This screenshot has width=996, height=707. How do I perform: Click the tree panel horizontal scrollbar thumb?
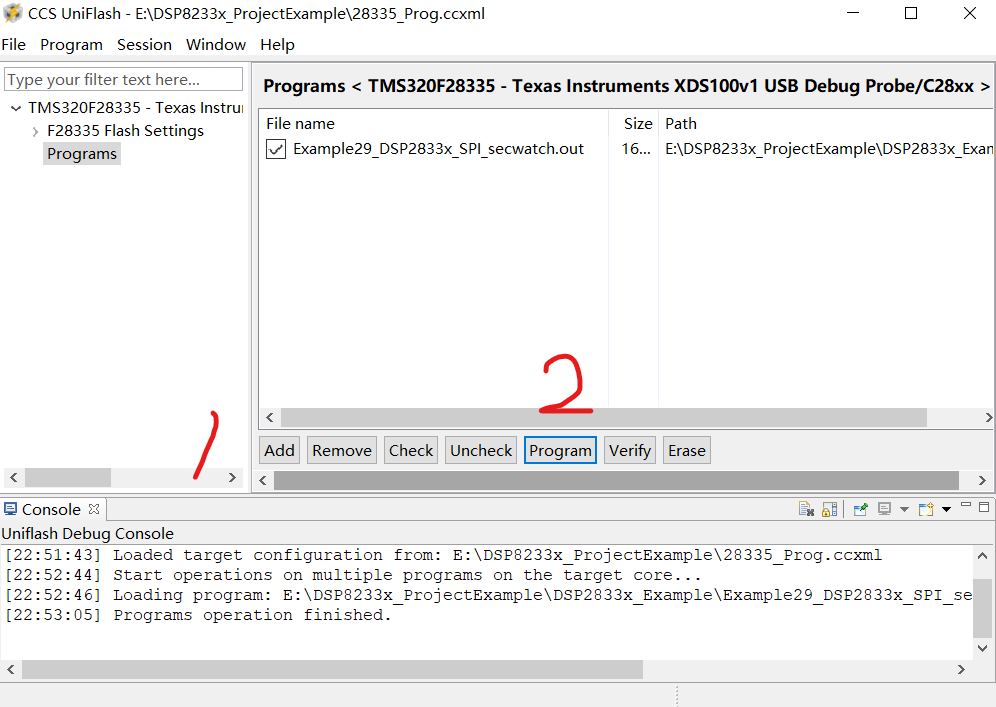pos(68,477)
